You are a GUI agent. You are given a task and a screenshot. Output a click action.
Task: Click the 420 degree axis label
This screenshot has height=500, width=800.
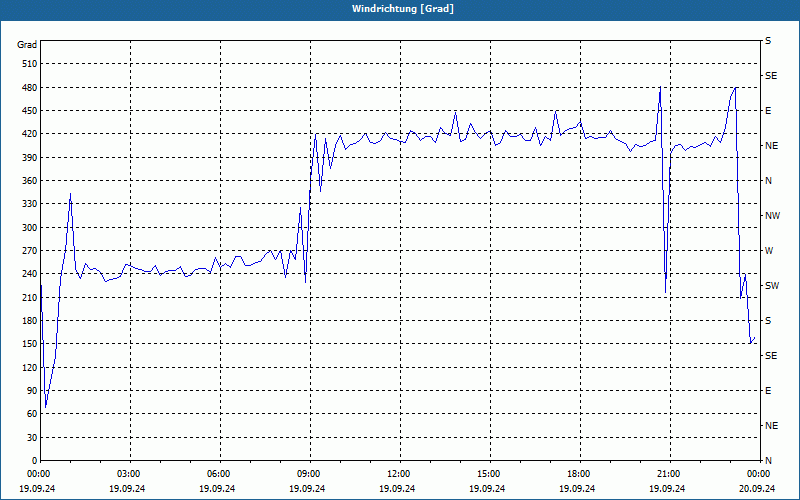(30, 134)
